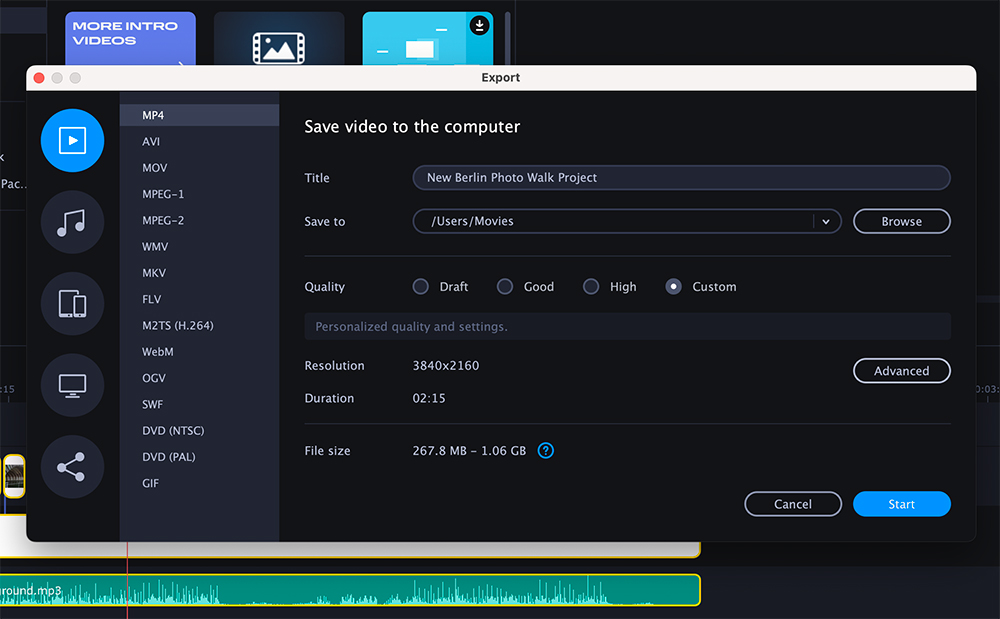The image size is (1000, 619).
Task: Click the 267.8 MB – 1.06 GB size text
Action: coord(469,451)
